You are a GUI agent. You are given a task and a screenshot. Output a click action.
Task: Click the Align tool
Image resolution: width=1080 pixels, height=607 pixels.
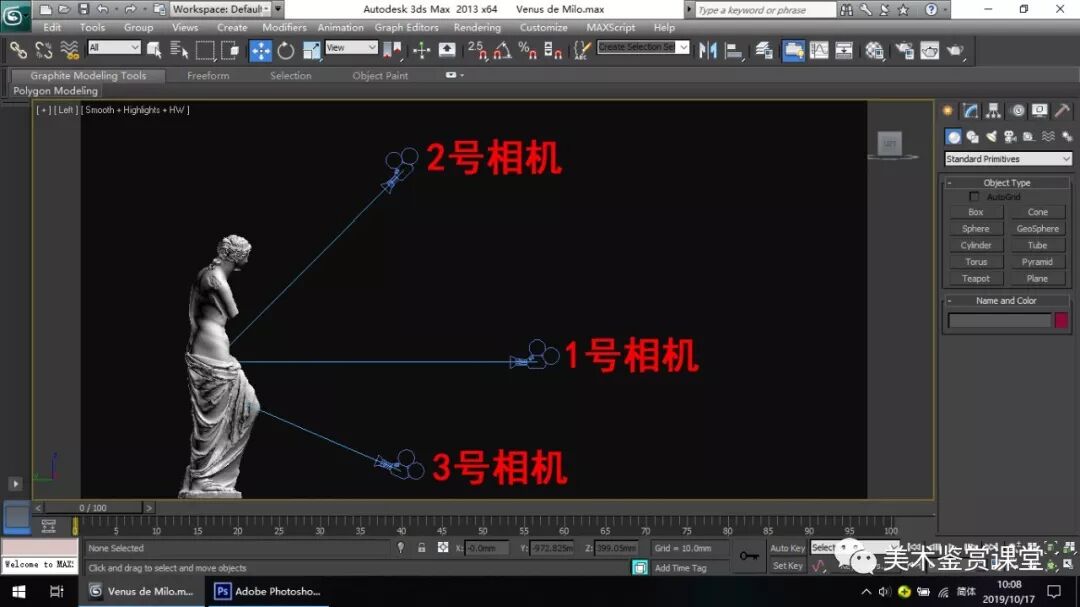tap(734, 50)
